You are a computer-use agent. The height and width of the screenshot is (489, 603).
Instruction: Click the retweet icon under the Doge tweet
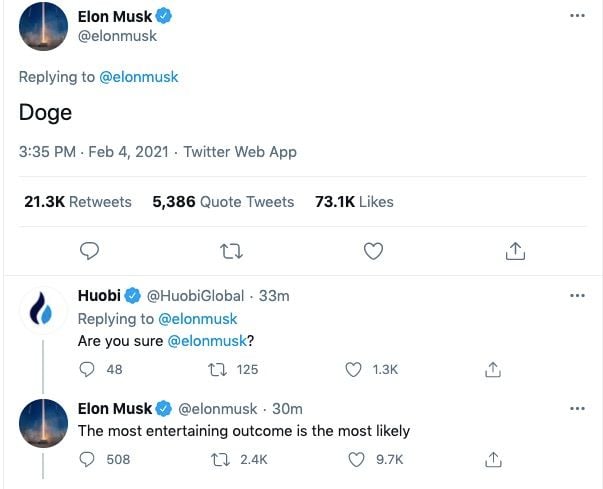[231, 250]
